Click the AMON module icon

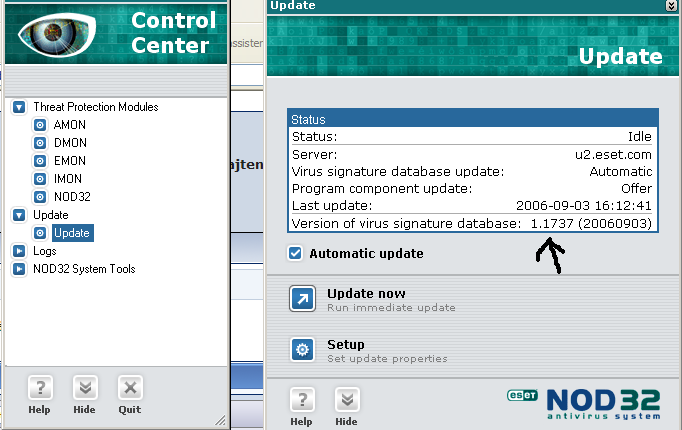click(x=40, y=125)
